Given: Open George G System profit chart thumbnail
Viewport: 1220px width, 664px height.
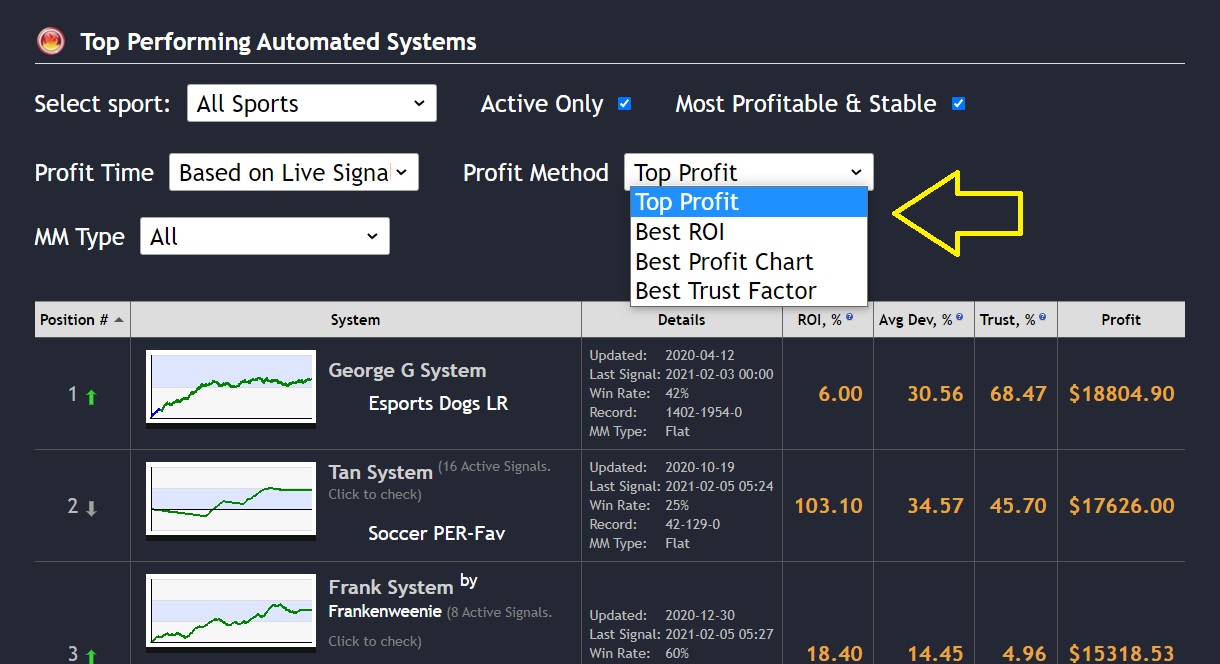Looking at the screenshot, I should [x=231, y=387].
